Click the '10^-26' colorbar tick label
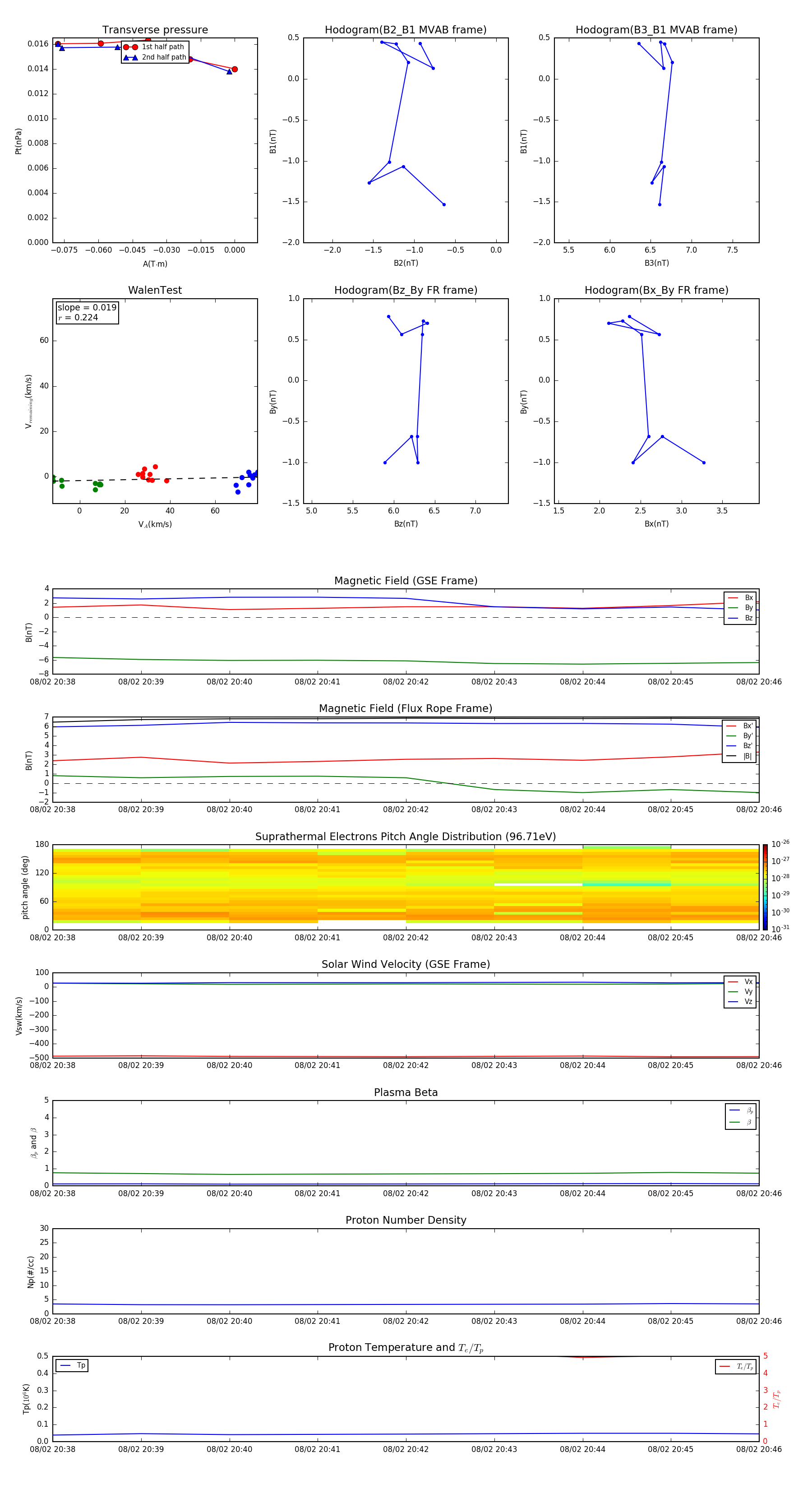Viewport: 812px width, 1489px height. click(780, 844)
